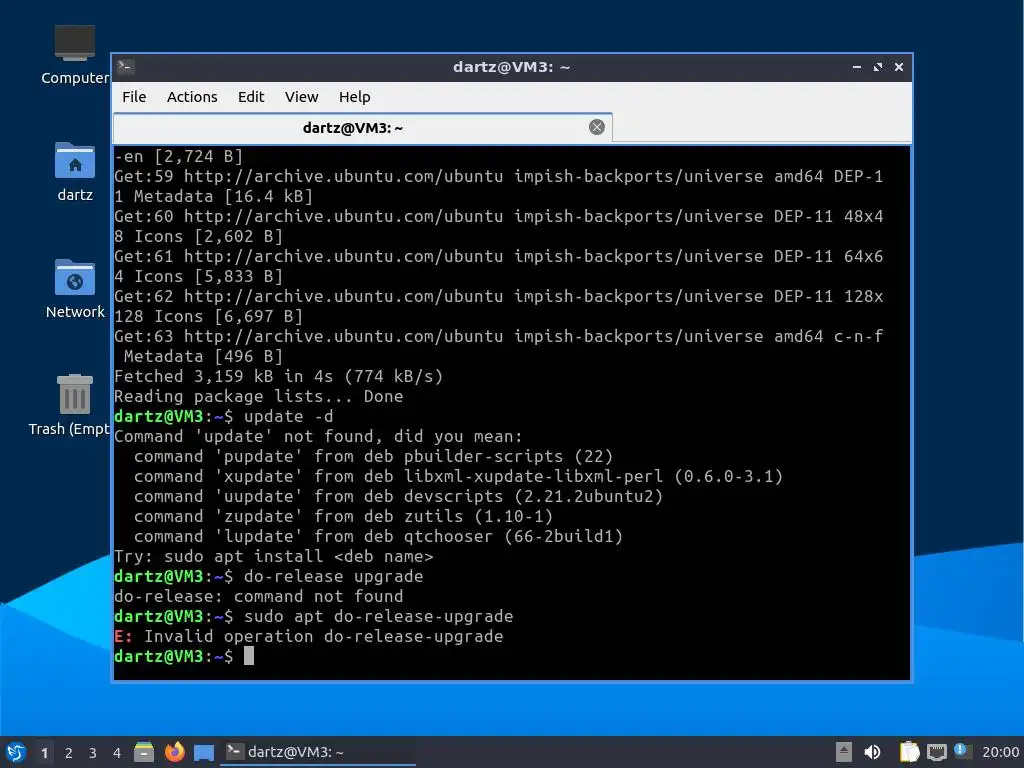Minimize the terminal window
Viewport: 1024px width, 768px height.
[x=857, y=67]
